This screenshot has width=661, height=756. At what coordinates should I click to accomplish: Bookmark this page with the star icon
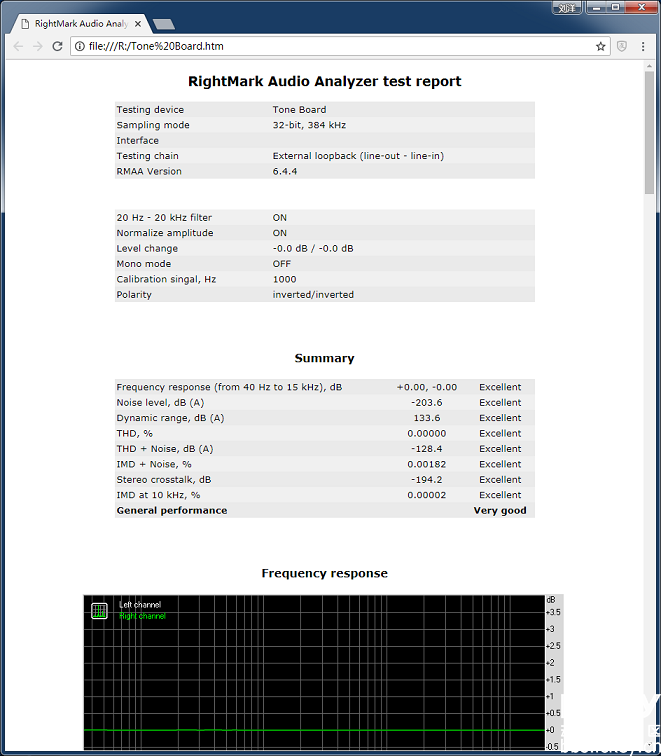pos(600,46)
